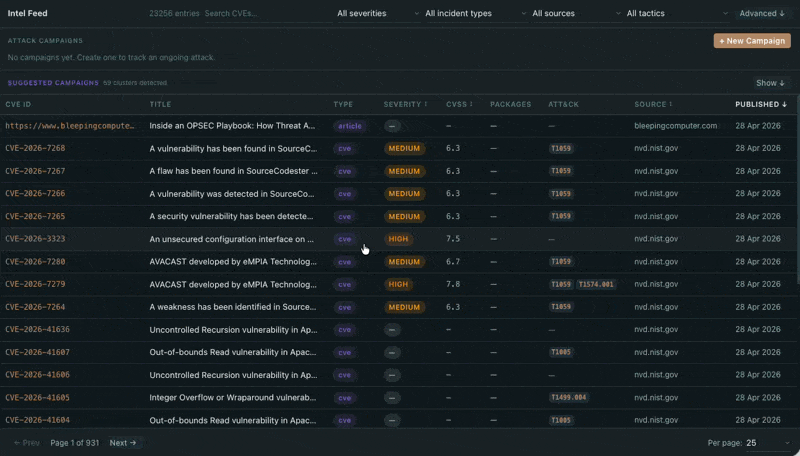The width and height of the screenshot is (800, 456).
Task: Expand the Advanced filters
Action: [762, 13]
